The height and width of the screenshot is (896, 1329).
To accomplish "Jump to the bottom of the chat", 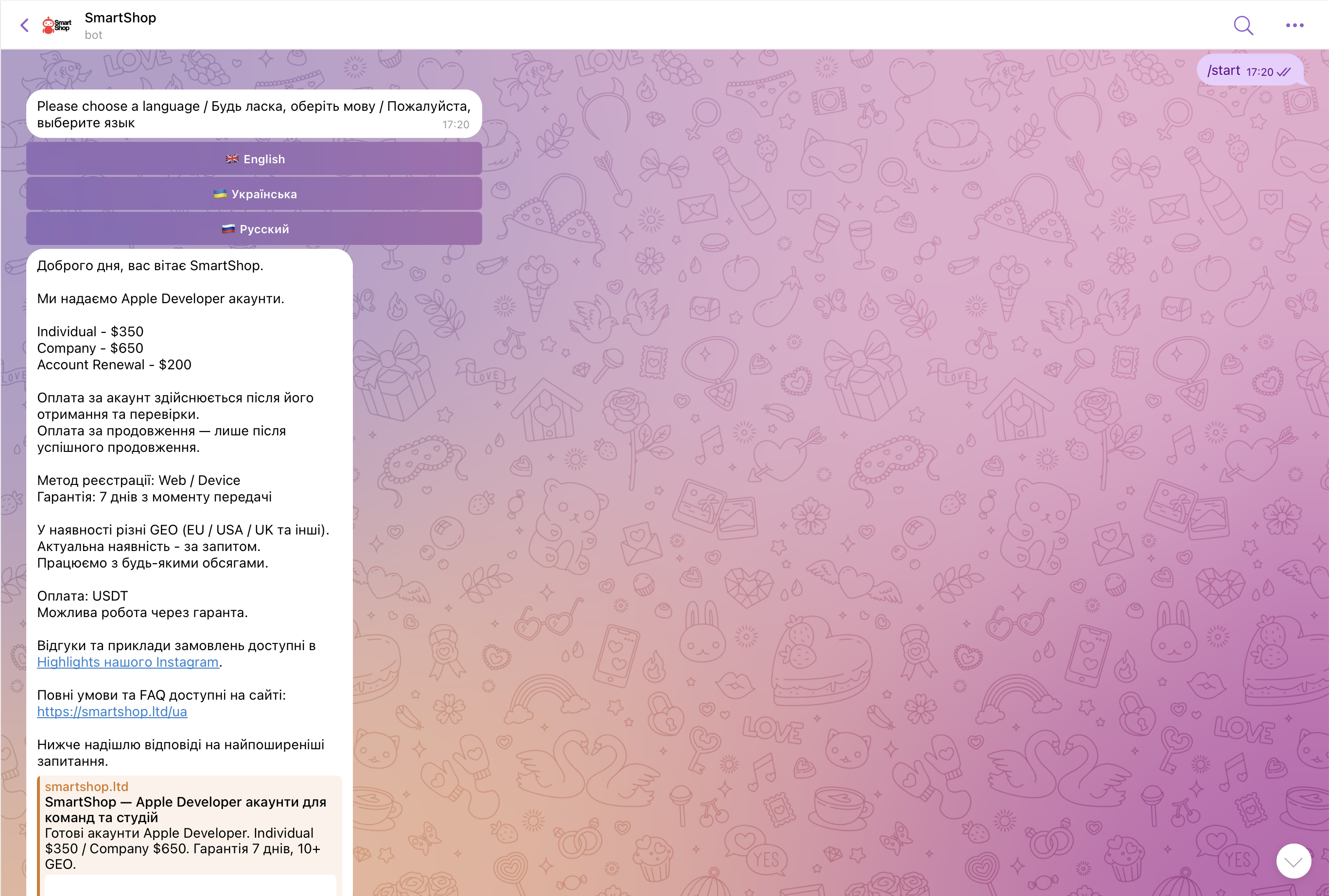I will point(1294,861).
